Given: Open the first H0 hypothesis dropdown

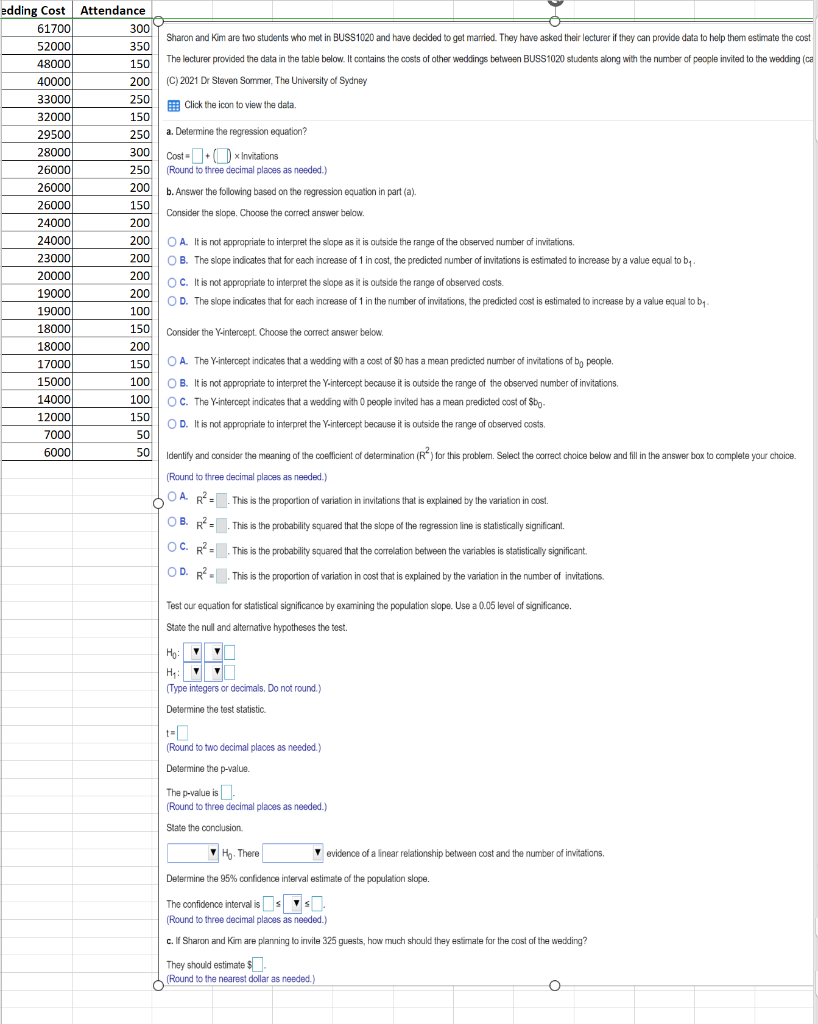Looking at the screenshot, I should point(192,652).
